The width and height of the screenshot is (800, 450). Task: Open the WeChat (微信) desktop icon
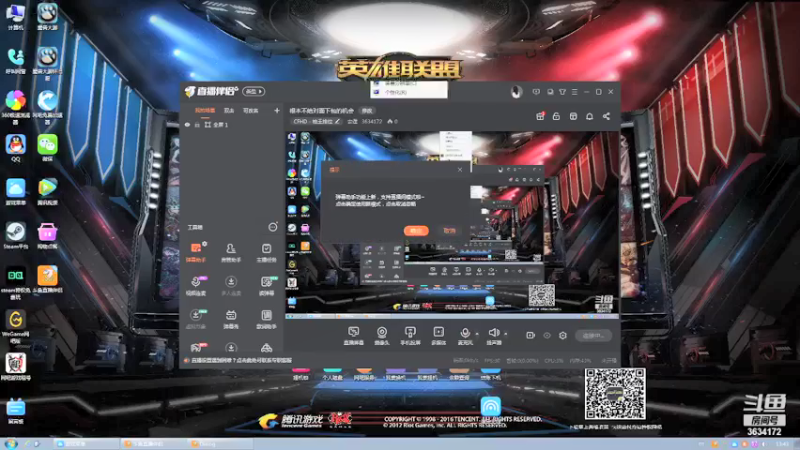coord(47,148)
